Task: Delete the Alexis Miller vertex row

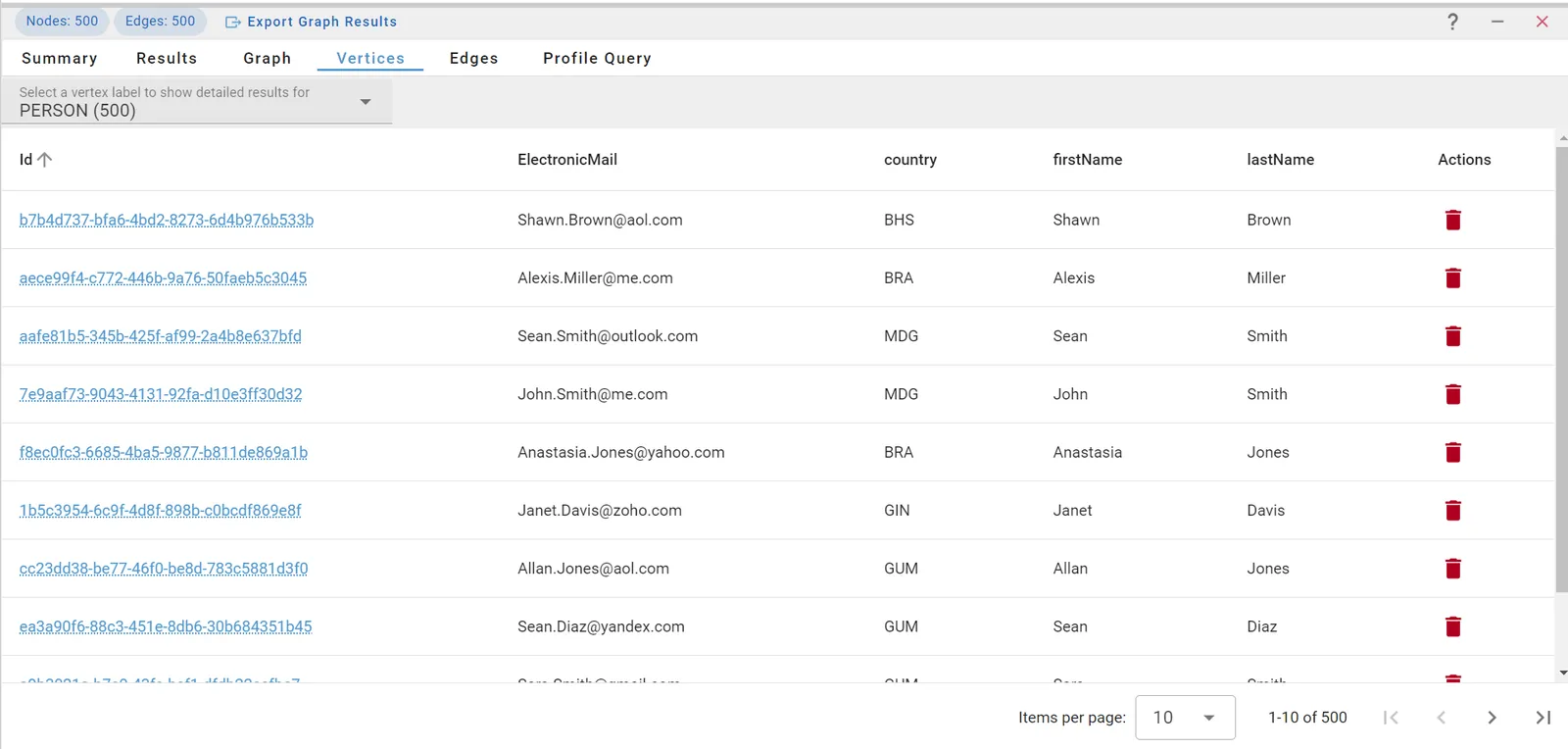Action: coord(1453,278)
